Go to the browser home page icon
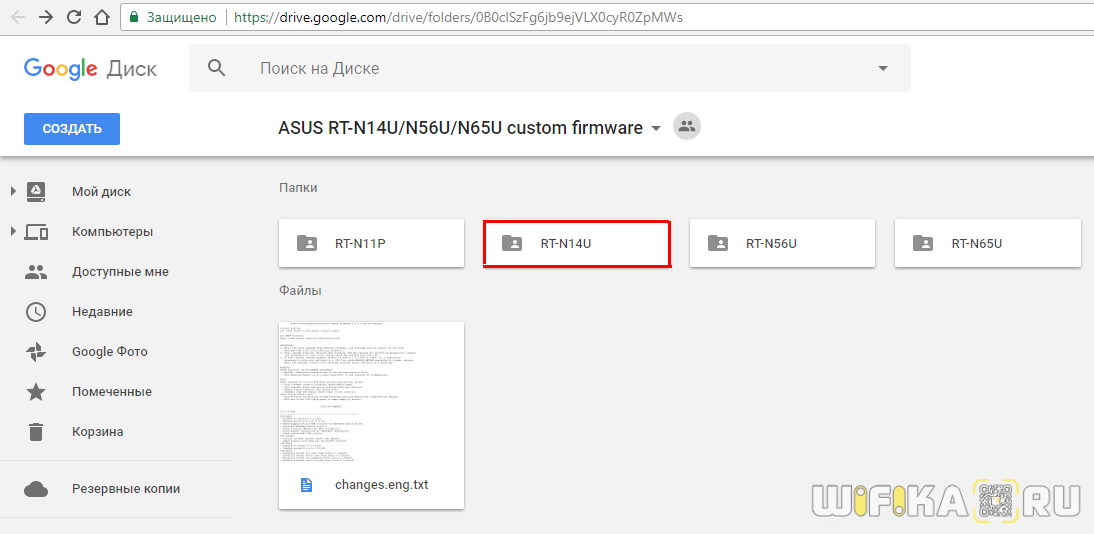This screenshot has height=534, width=1094. (x=102, y=17)
